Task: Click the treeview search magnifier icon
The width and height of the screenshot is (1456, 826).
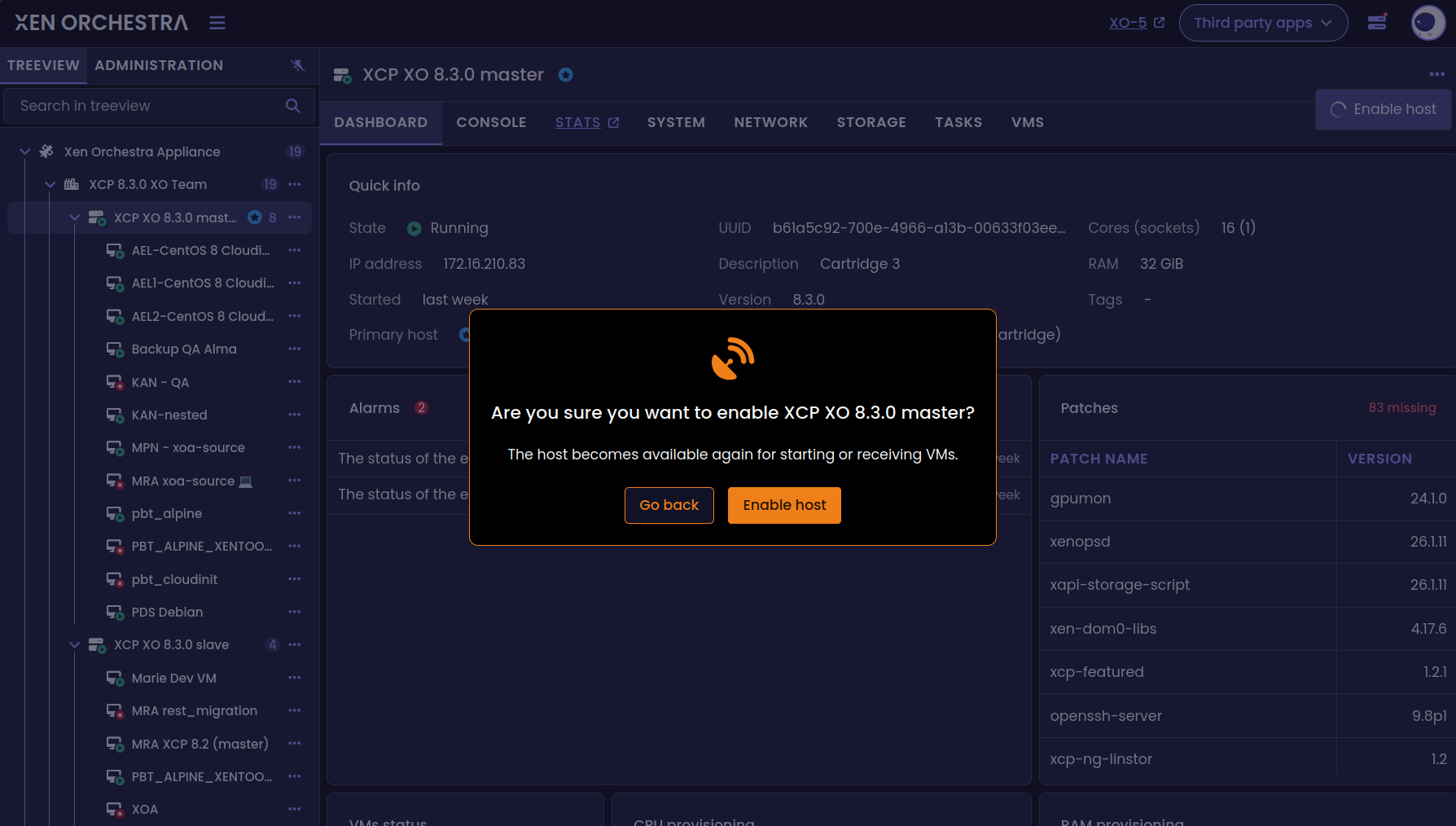Action: 293,106
